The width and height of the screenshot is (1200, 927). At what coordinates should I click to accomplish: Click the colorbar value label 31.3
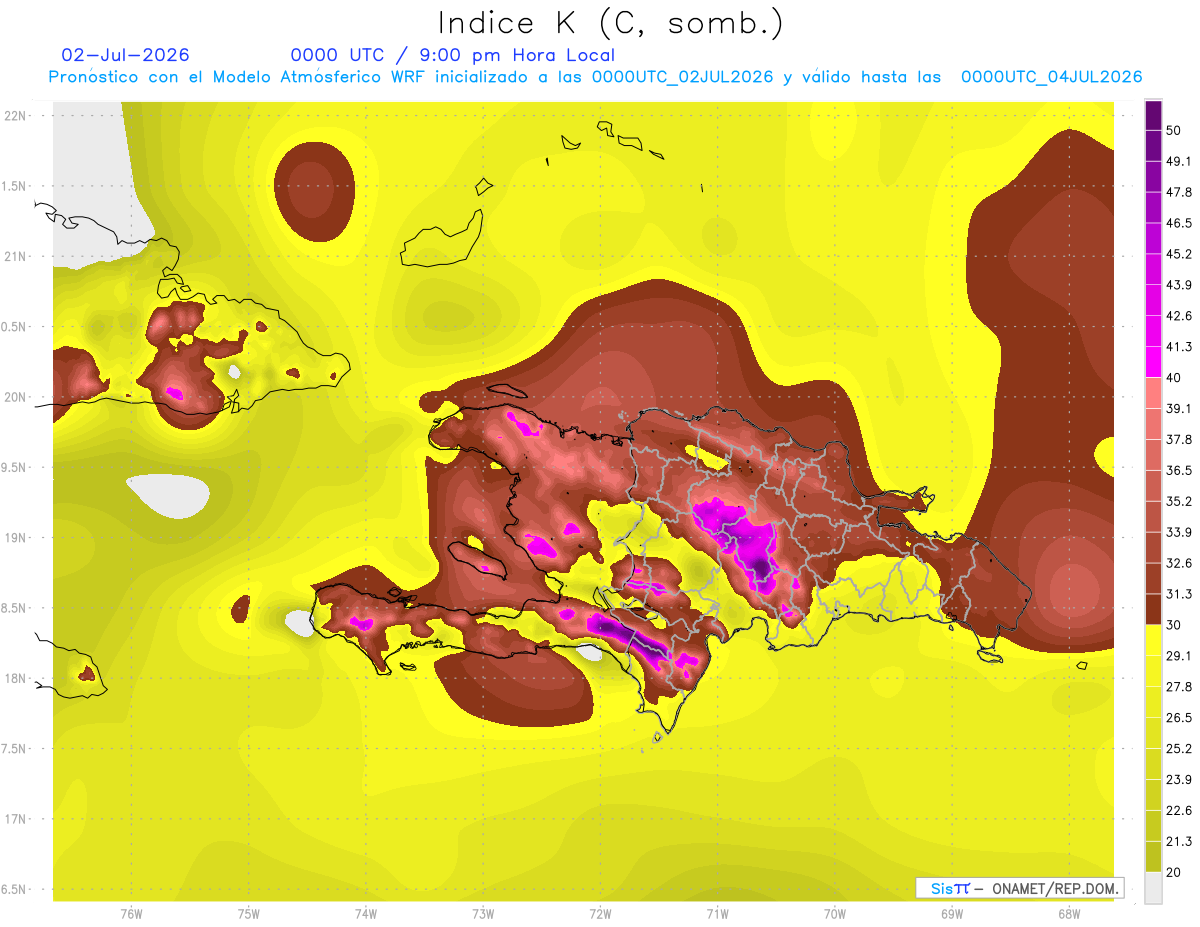click(1179, 594)
